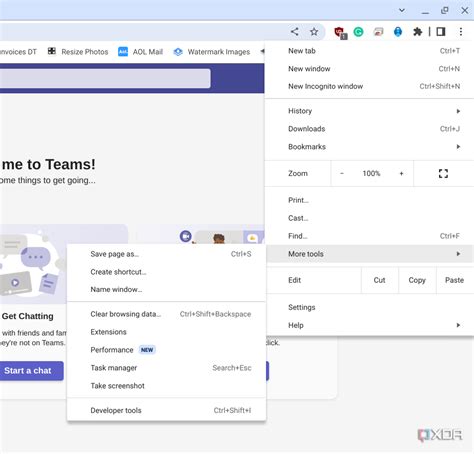Viewport: 474px width, 454px height.
Task: Click the tab search chevron in title bar
Action: [402, 10]
